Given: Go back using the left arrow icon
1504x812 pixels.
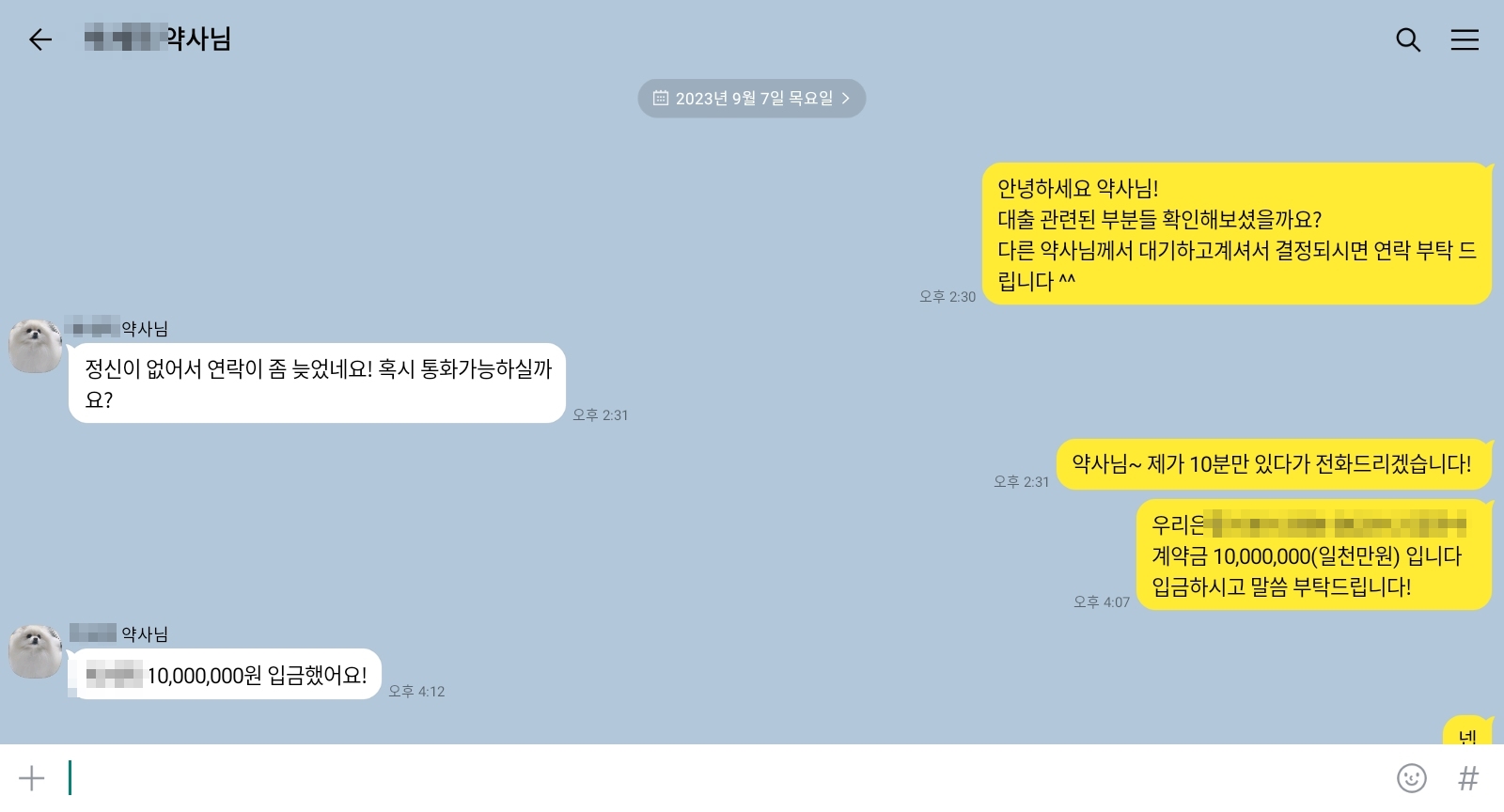Looking at the screenshot, I should coord(40,39).
